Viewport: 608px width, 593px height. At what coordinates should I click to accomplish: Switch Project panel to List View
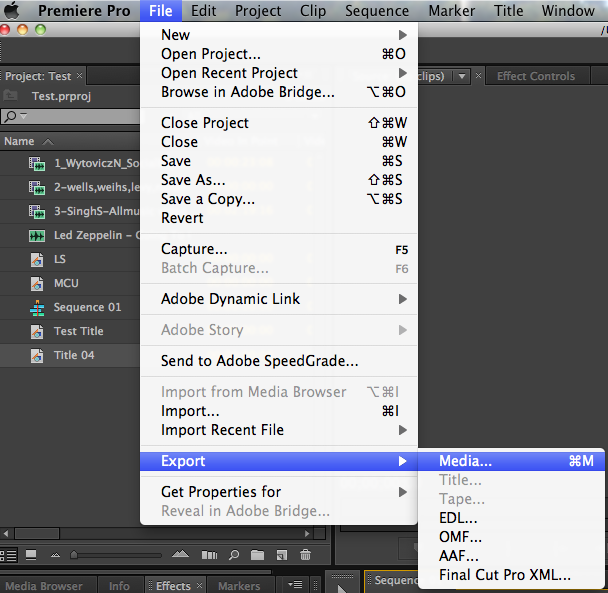(9, 555)
